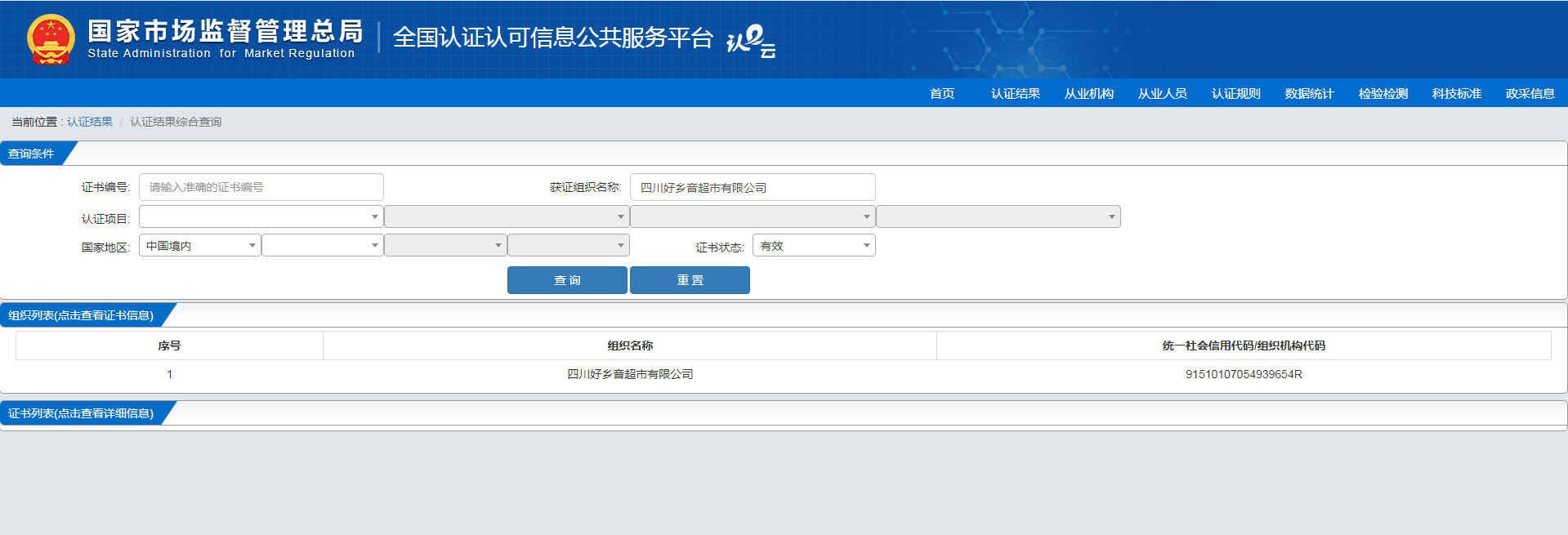Open the second 认证项目 dropdown
This screenshot has height=535, width=1568.
pos(507,216)
